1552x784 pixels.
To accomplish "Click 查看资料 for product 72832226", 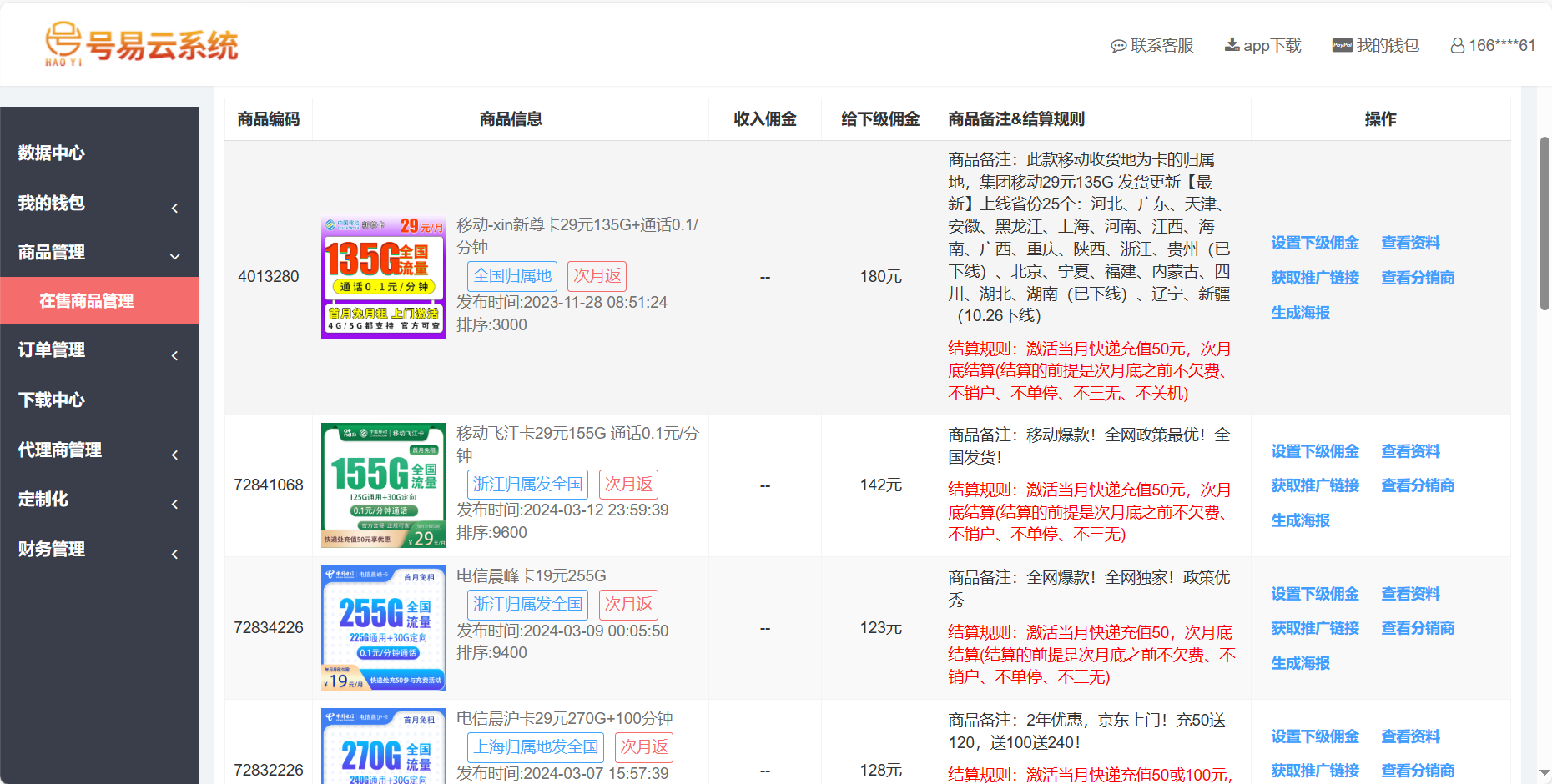I will [x=1411, y=736].
